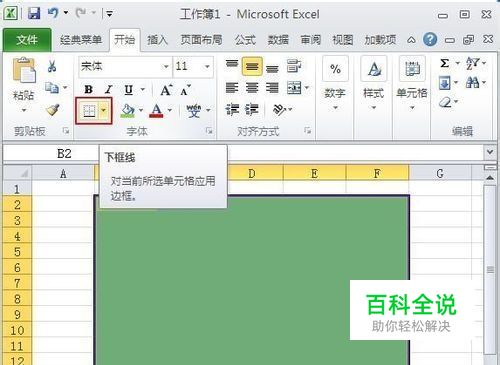The width and height of the screenshot is (500, 365).
Task: Open the 宋体 font name dropdown
Action: click(166, 67)
